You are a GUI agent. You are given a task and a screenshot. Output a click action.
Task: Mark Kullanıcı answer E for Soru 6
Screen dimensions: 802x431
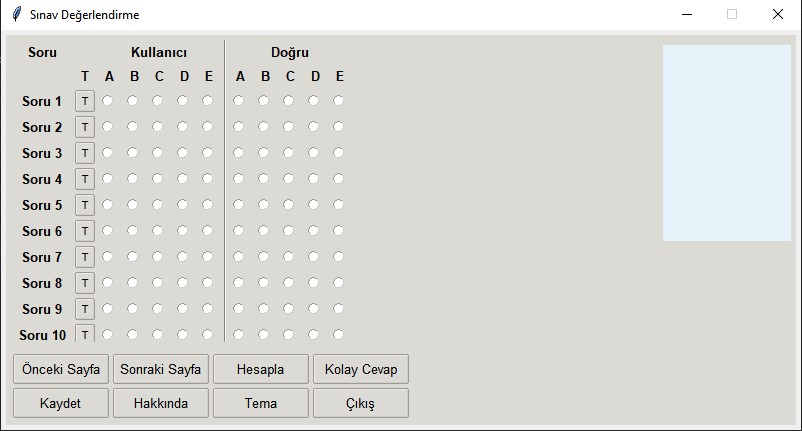pos(208,230)
